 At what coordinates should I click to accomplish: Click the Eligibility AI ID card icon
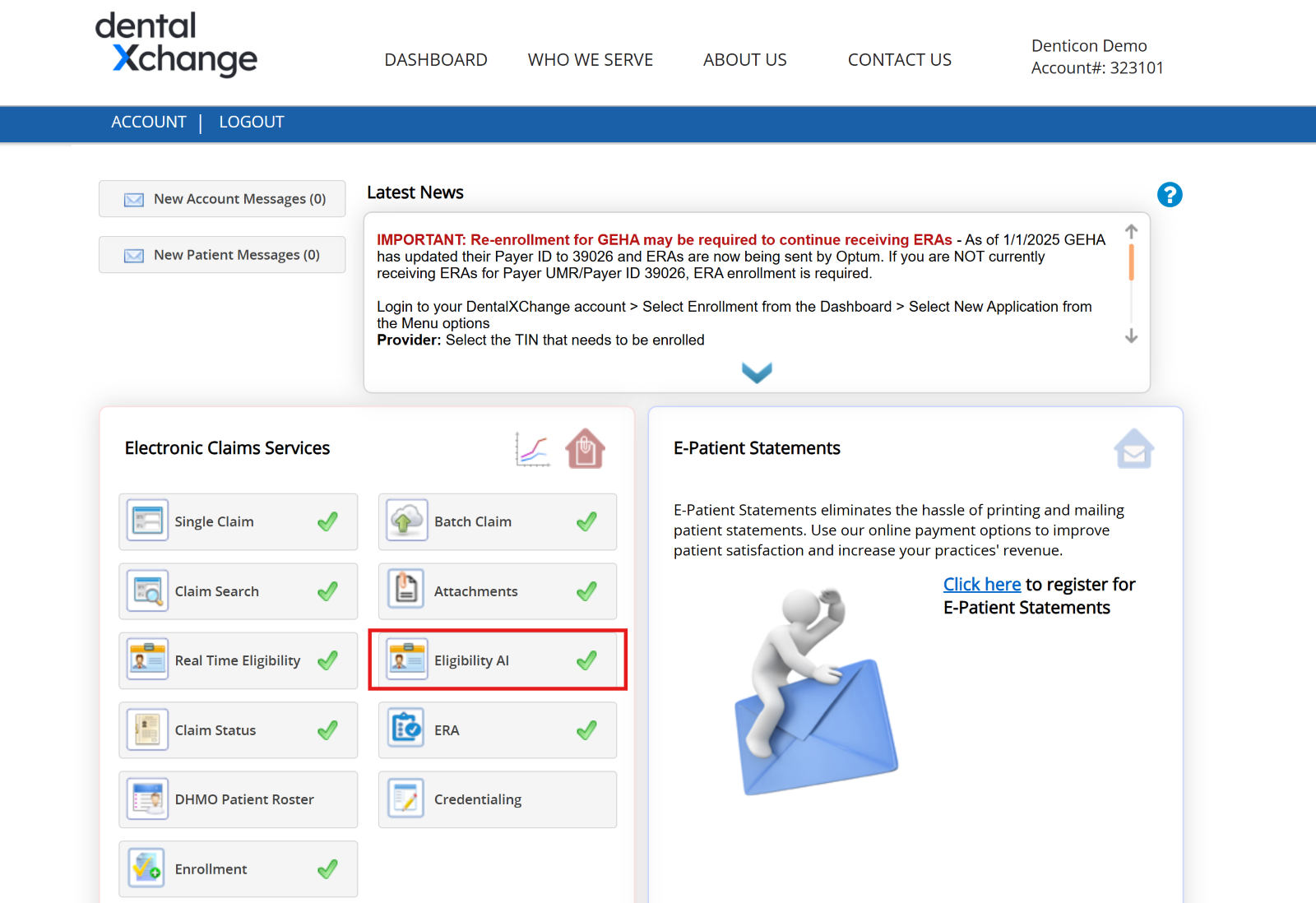(407, 660)
